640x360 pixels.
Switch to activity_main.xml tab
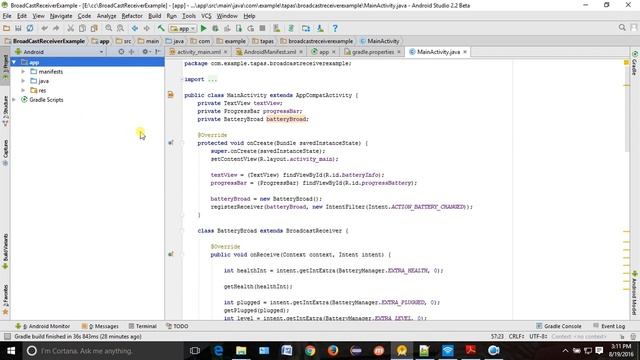199,52
